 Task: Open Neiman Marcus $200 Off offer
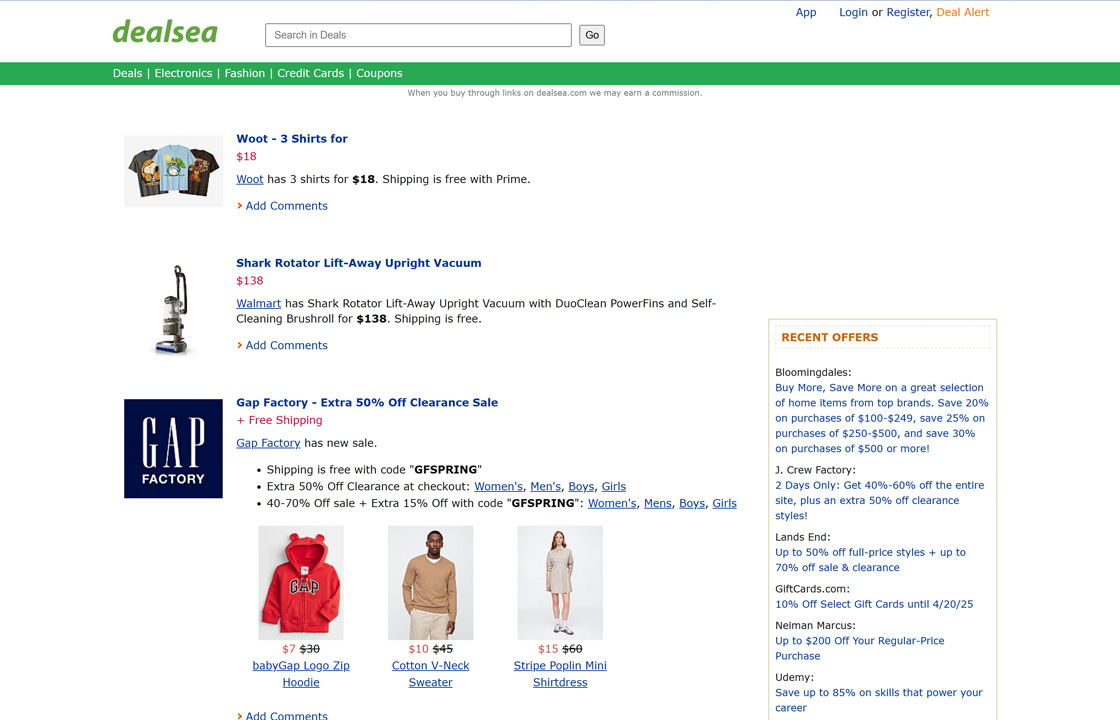[x=859, y=649]
